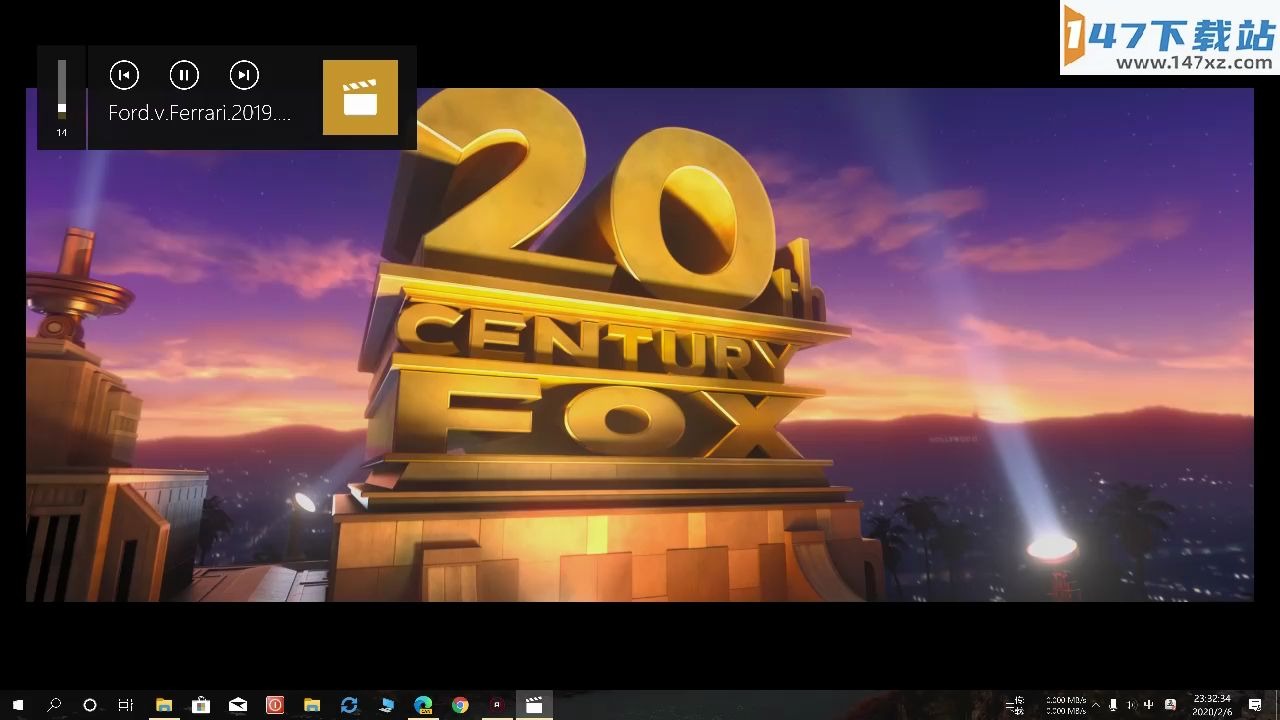
Task: Open the clock showing 23:32:34
Action: [1211, 705]
